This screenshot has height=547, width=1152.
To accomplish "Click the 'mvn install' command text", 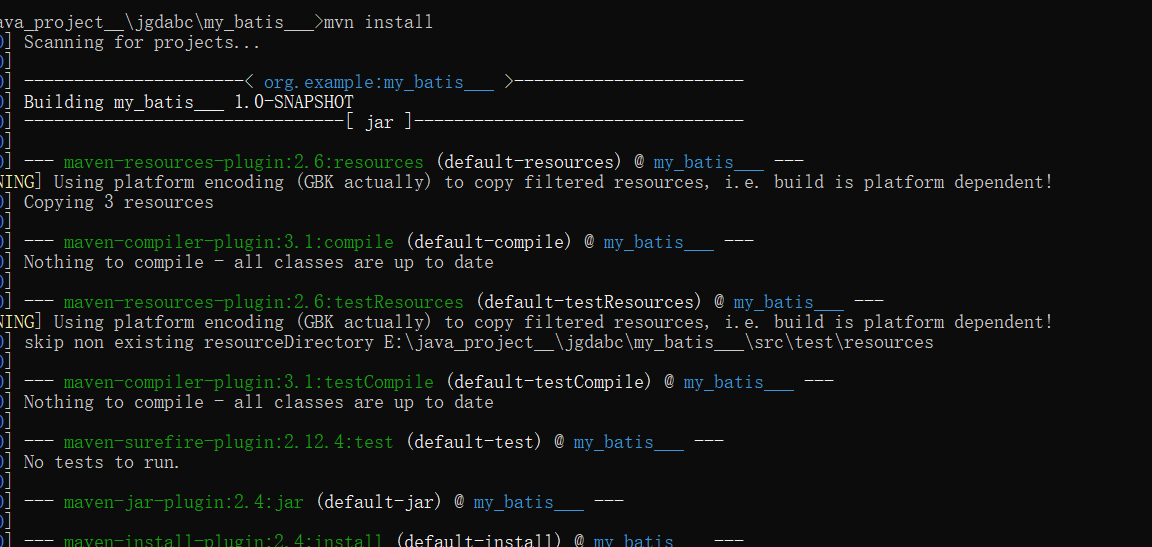I will point(378,22).
